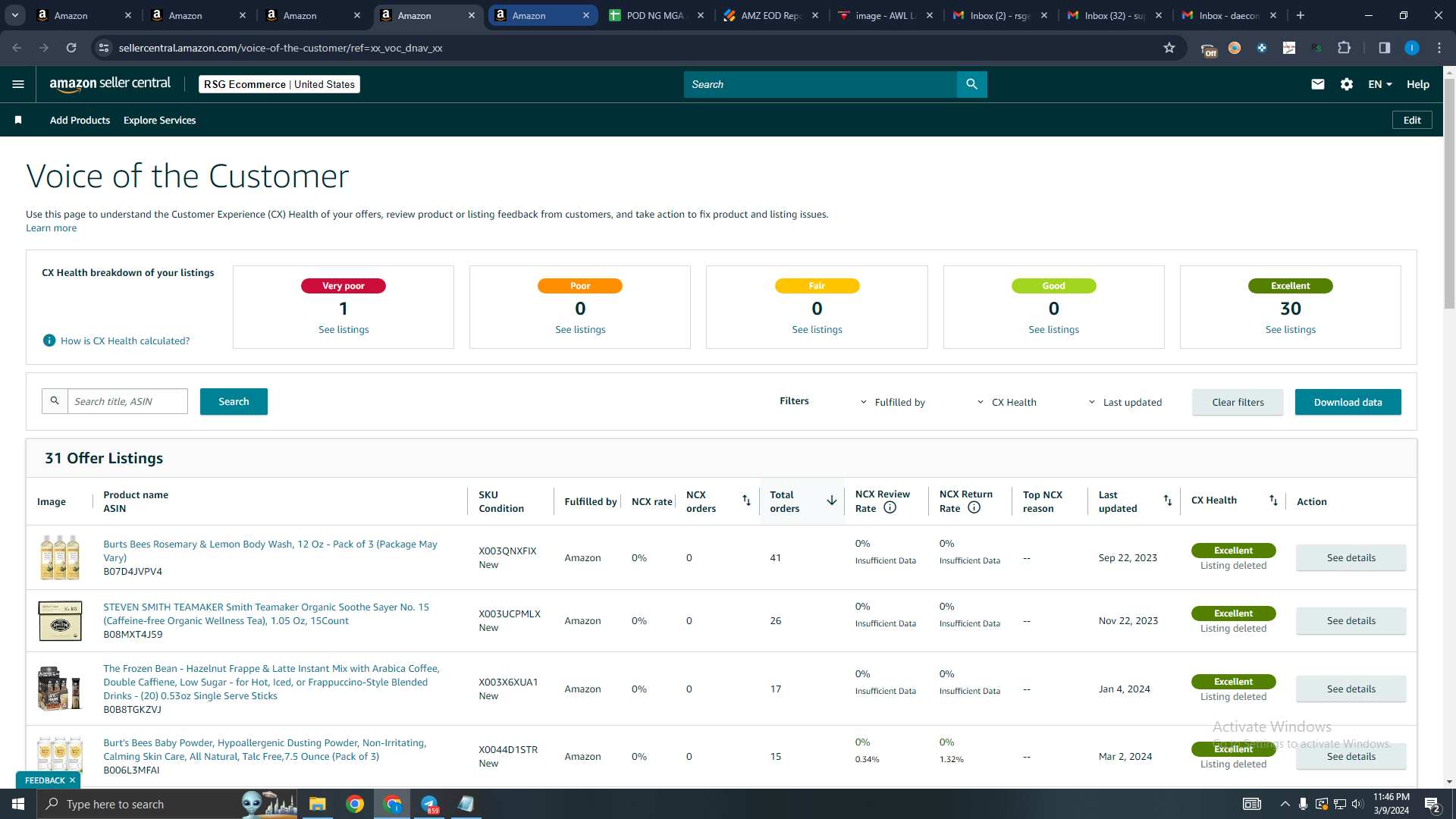Click the magnifier icon in listing search
This screenshot has height=819, width=1456.
55,401
